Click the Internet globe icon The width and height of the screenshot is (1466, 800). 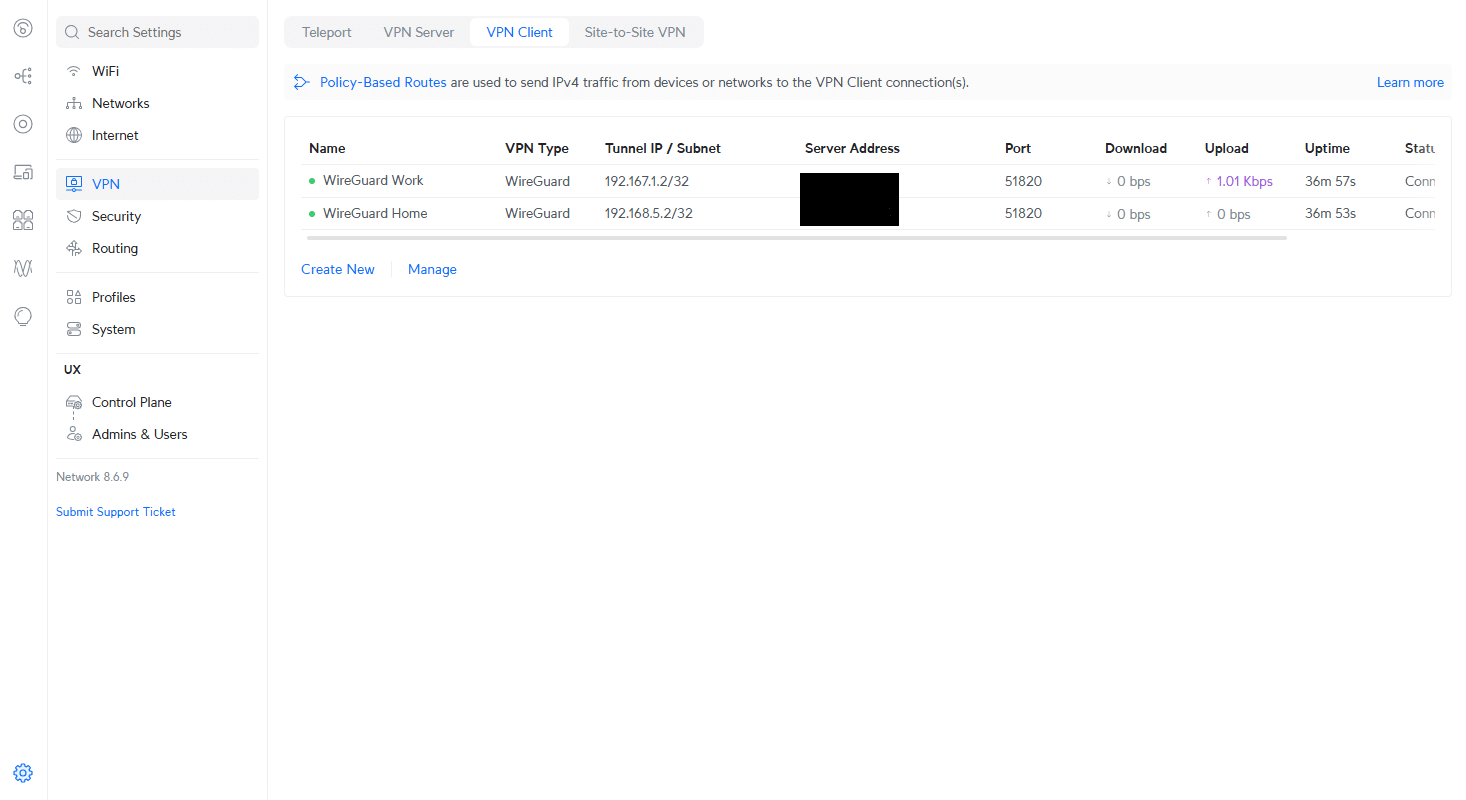pyautogui.click(x=73, y=135)
